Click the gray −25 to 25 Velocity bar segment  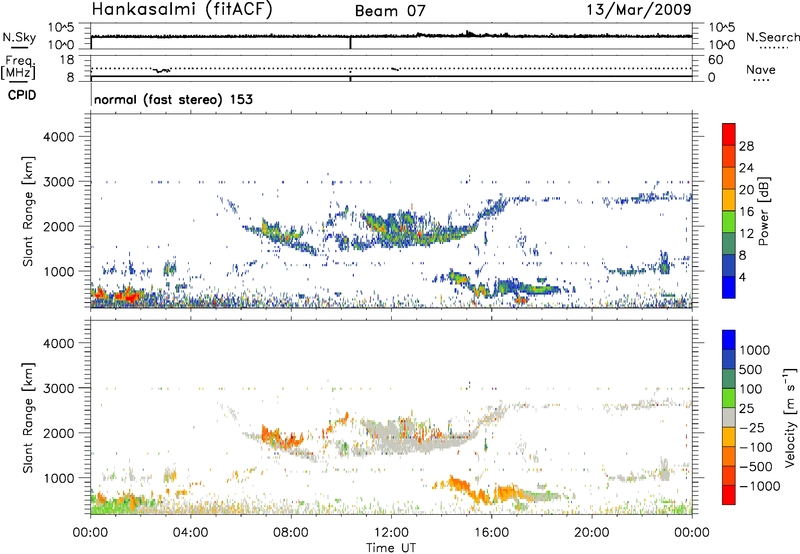(x=729, y=417)
